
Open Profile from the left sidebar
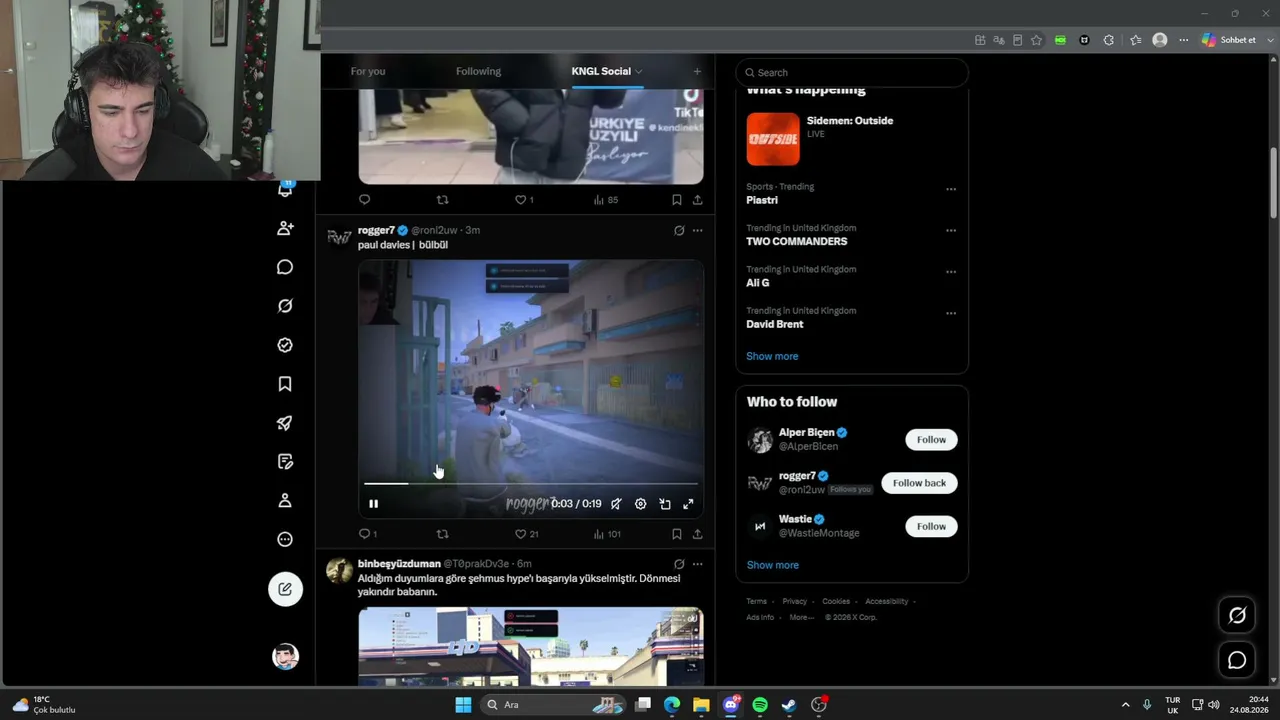(285, 500)
